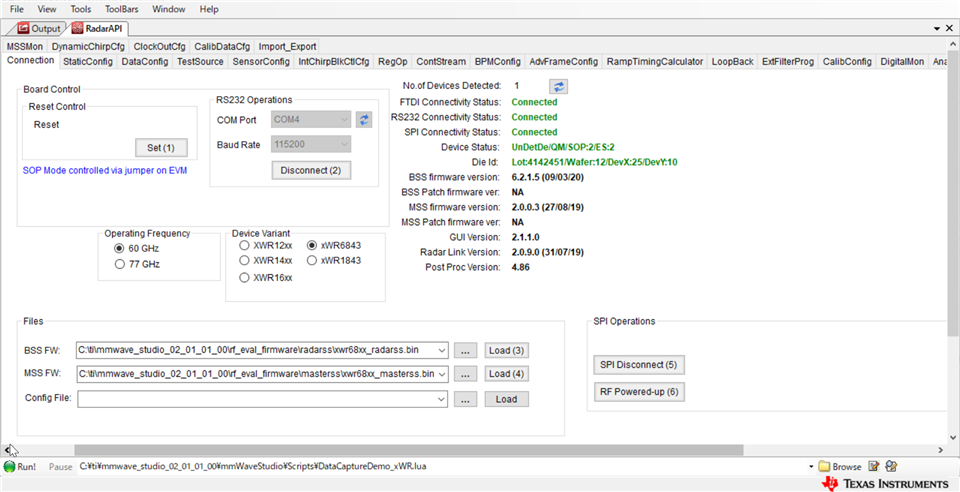The width and height of the screenshot is (960, 492).
Task: Open the tab list dropdown arrow
Action: coord(937,28)
